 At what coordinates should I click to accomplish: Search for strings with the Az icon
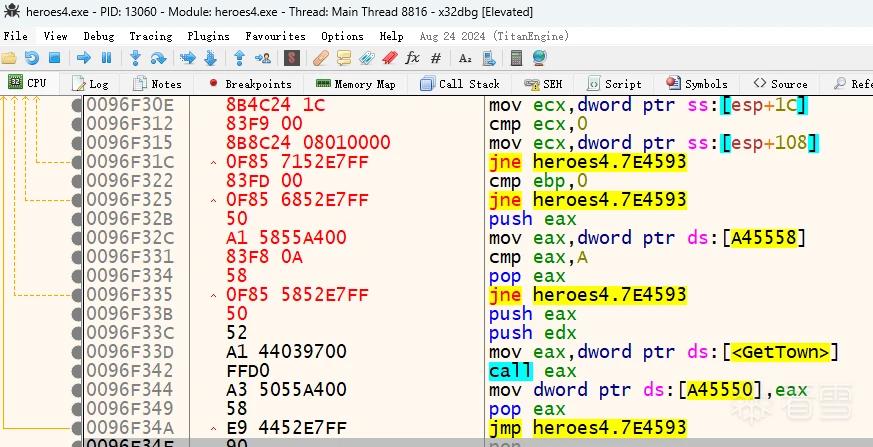[x=465, y=58]
